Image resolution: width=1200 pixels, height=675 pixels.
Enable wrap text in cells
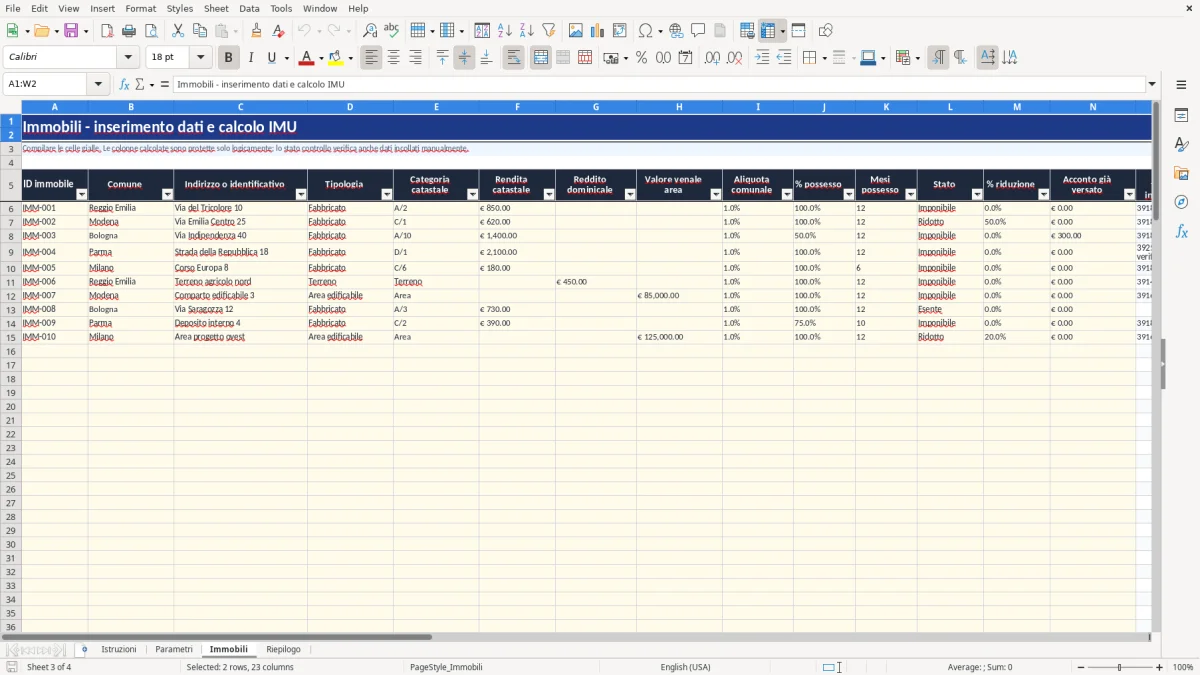point(514,58)
